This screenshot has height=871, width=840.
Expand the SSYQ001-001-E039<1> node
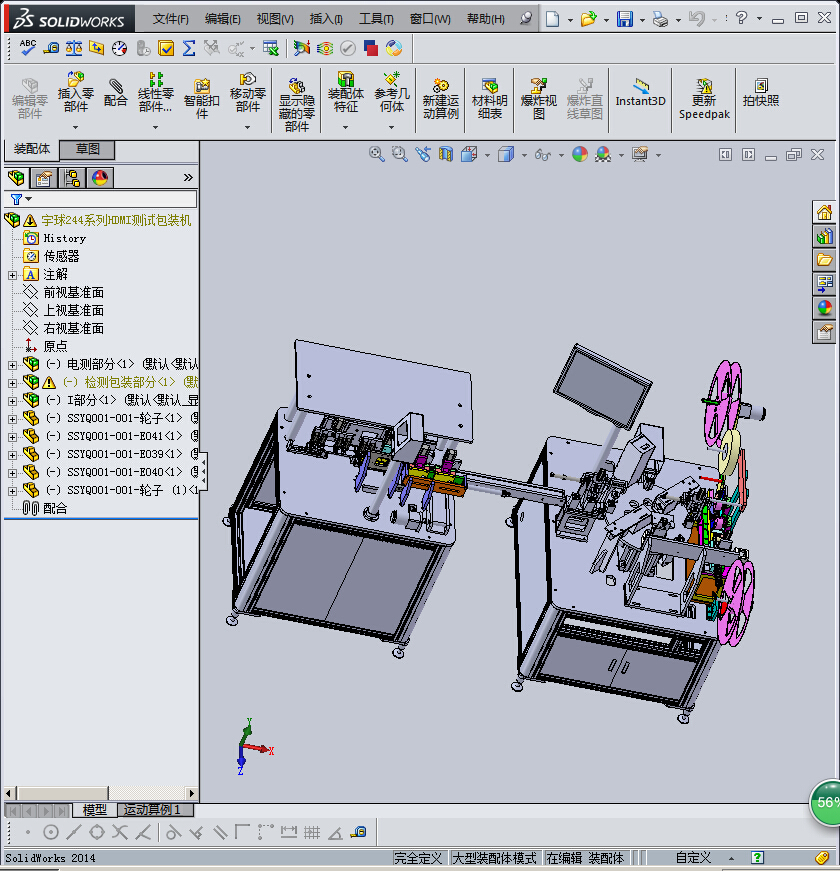tap(12, 455)
